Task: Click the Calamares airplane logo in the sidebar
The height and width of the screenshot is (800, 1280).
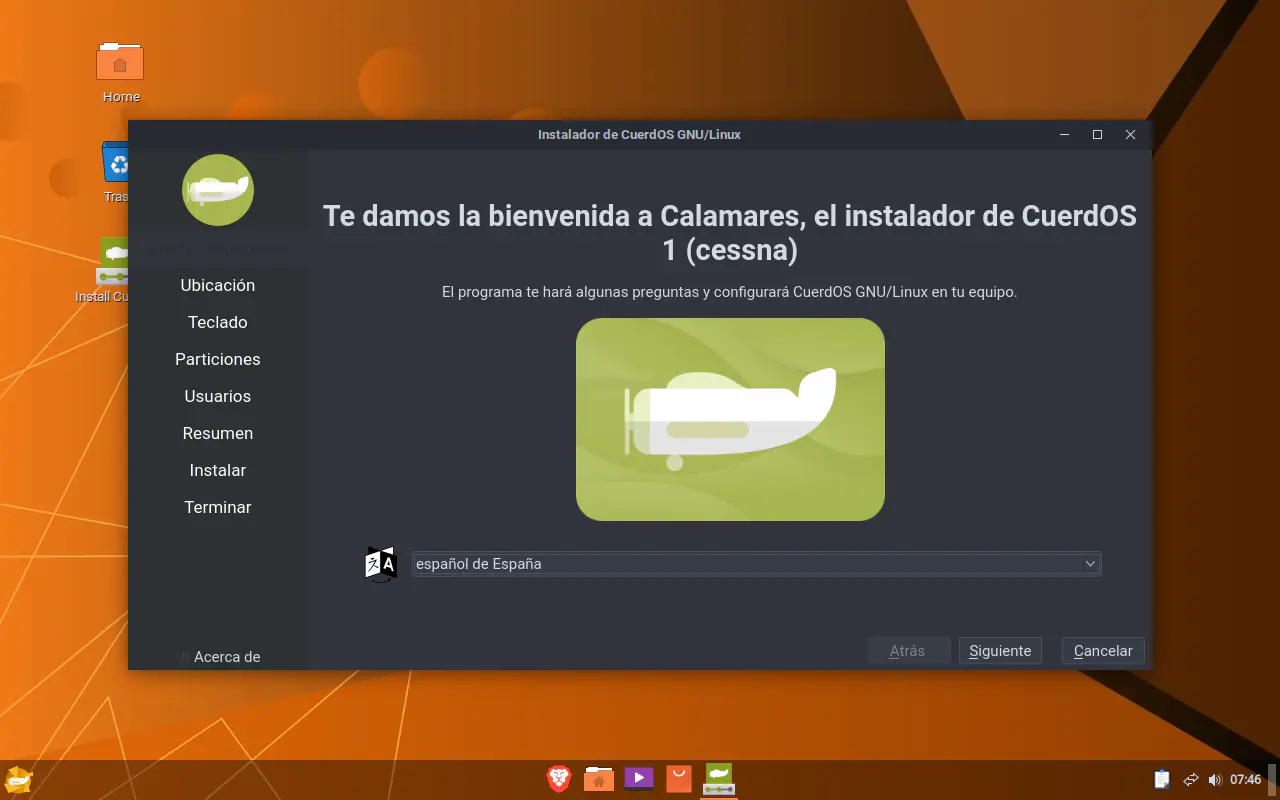Action: pyautogui.click(x=218, y=190)
